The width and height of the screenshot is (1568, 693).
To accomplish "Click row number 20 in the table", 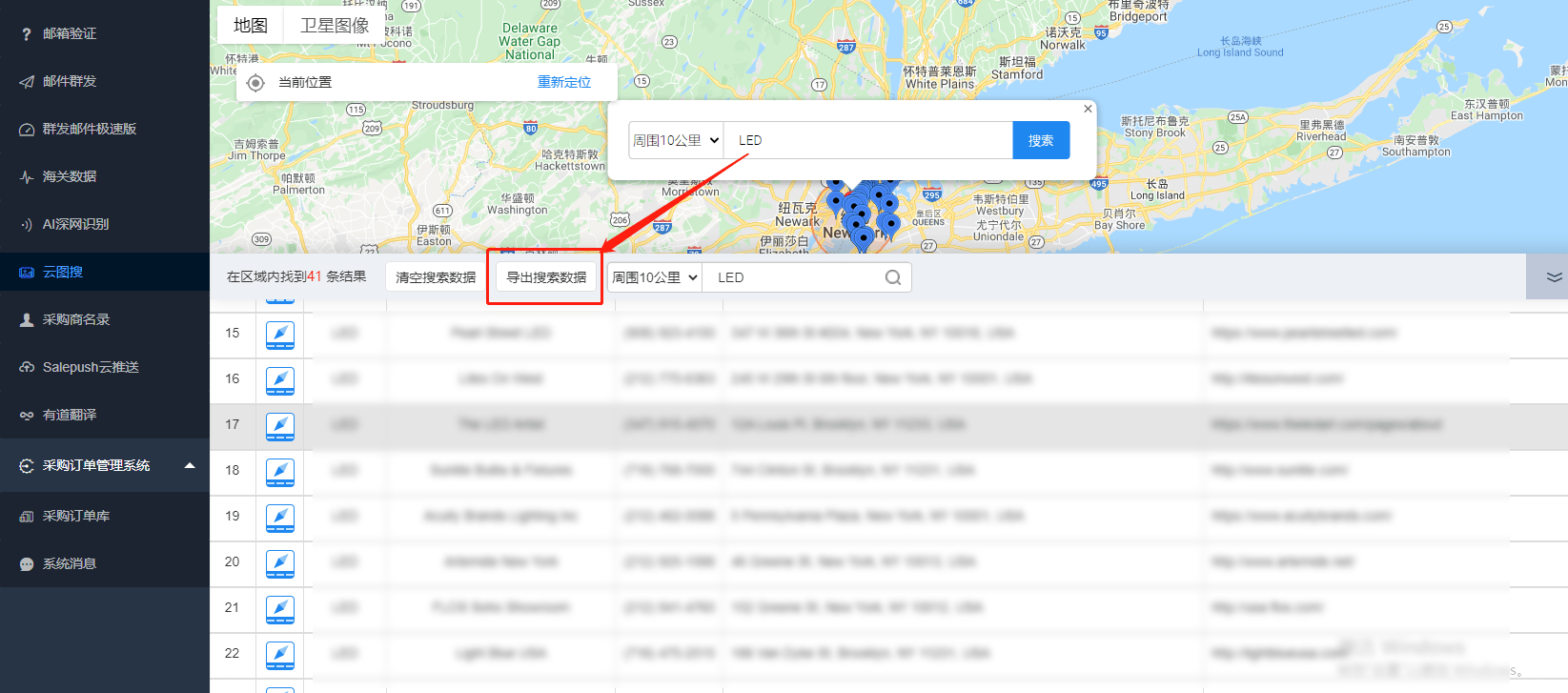I will pyautogui.click(x=233, y=561).
